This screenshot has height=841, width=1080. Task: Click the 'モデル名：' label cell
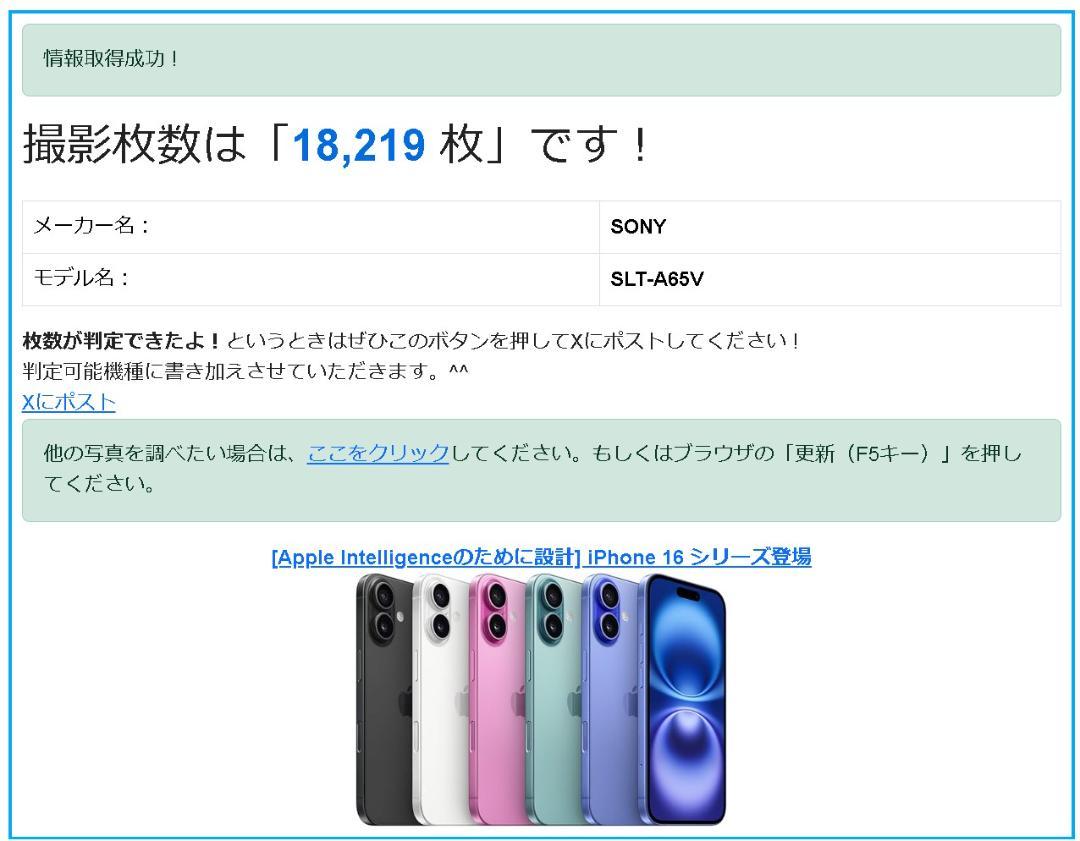[311, 279]
